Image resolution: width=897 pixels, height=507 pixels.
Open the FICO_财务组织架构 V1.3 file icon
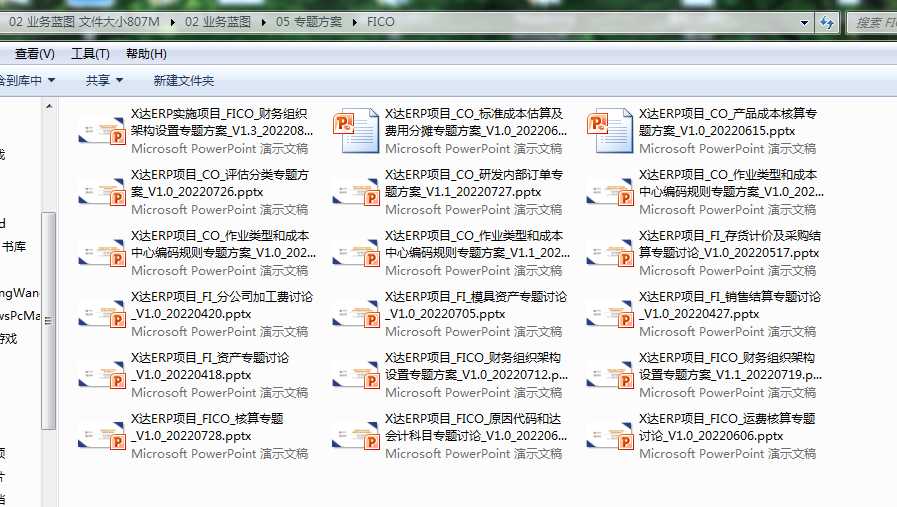(102, 131)
